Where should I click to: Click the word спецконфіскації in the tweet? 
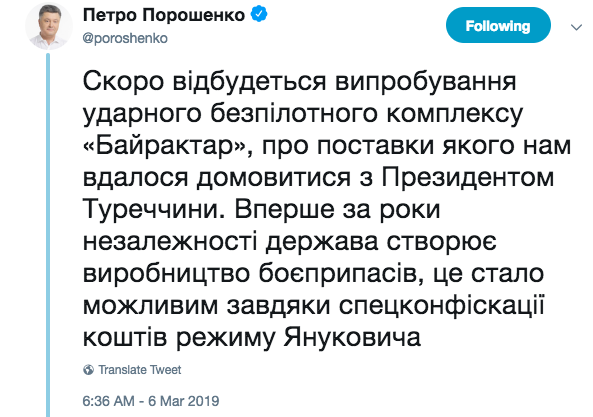click(441, 305)
